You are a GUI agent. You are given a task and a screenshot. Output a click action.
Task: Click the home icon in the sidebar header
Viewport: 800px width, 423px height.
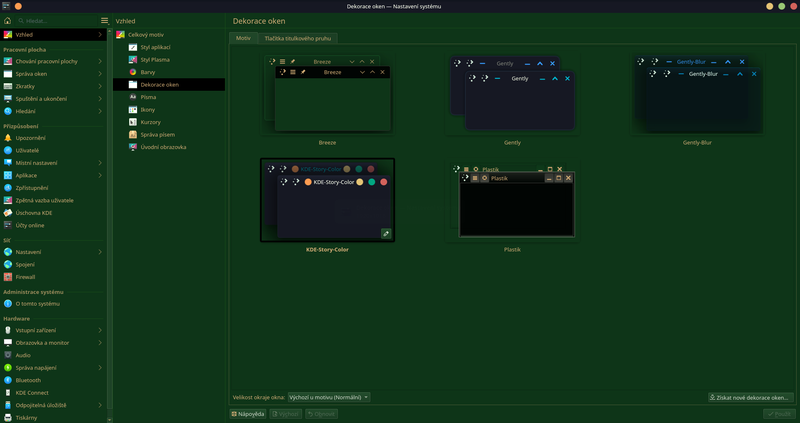[7, 20]
